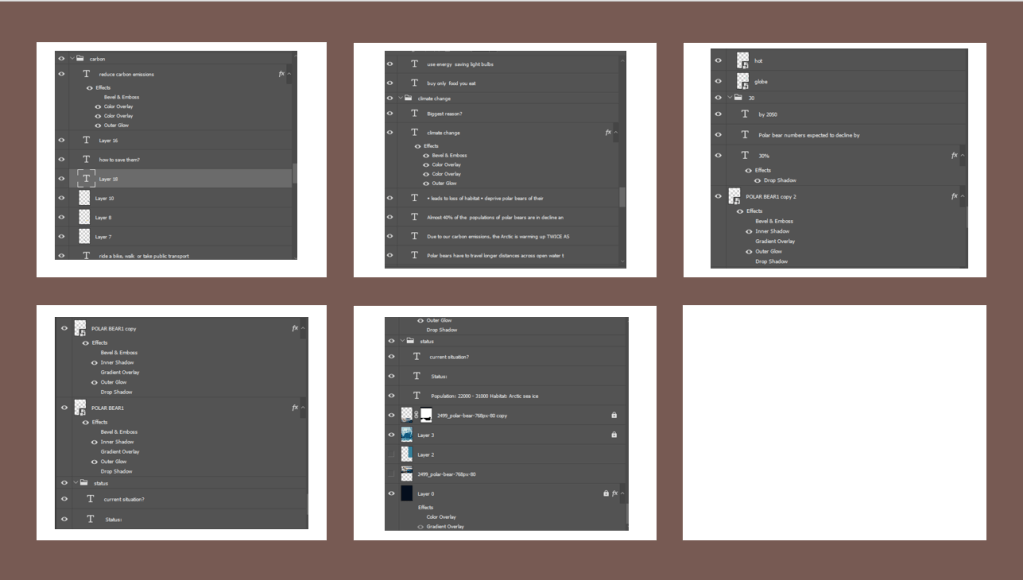The image size is (1023, 580).
Task: Show the hidden Layer 2
Action: (x=391, y=454)
